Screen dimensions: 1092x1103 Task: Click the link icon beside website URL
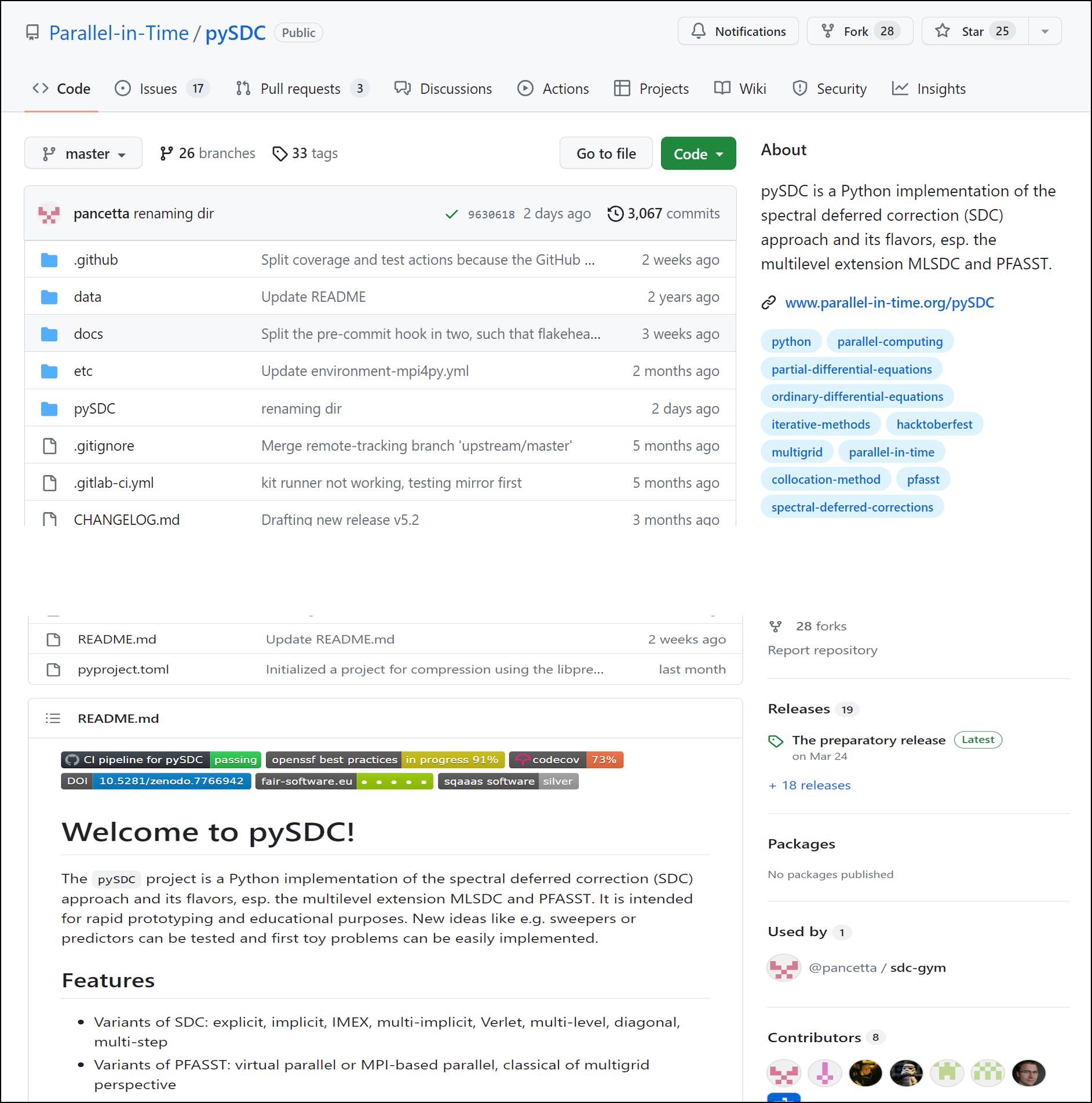(x=768, y=302)
